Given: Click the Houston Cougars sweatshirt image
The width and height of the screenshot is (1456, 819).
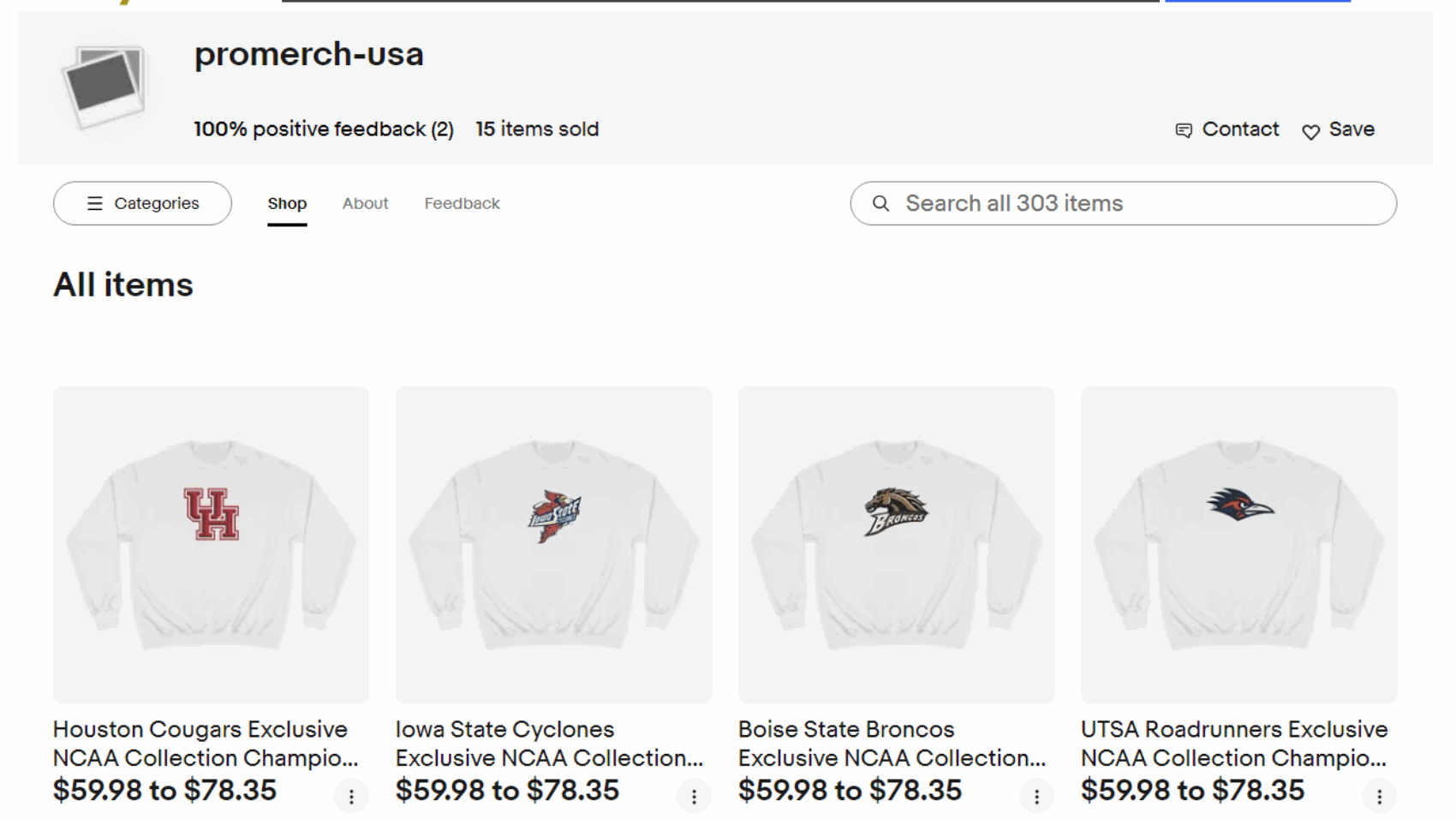Looking at the screenshot, I should coord(211,545).
